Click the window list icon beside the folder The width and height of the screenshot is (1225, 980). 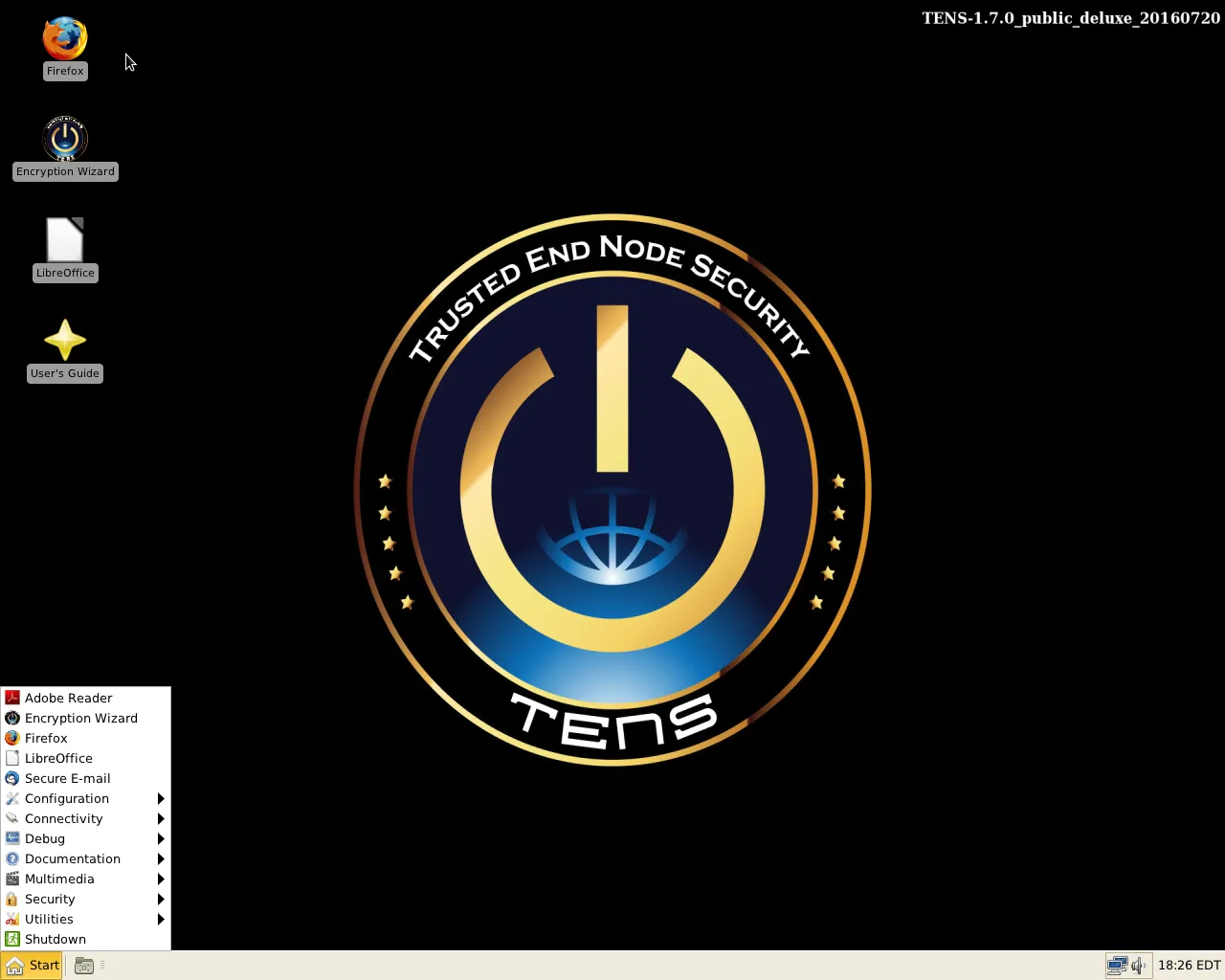[101, 966]
